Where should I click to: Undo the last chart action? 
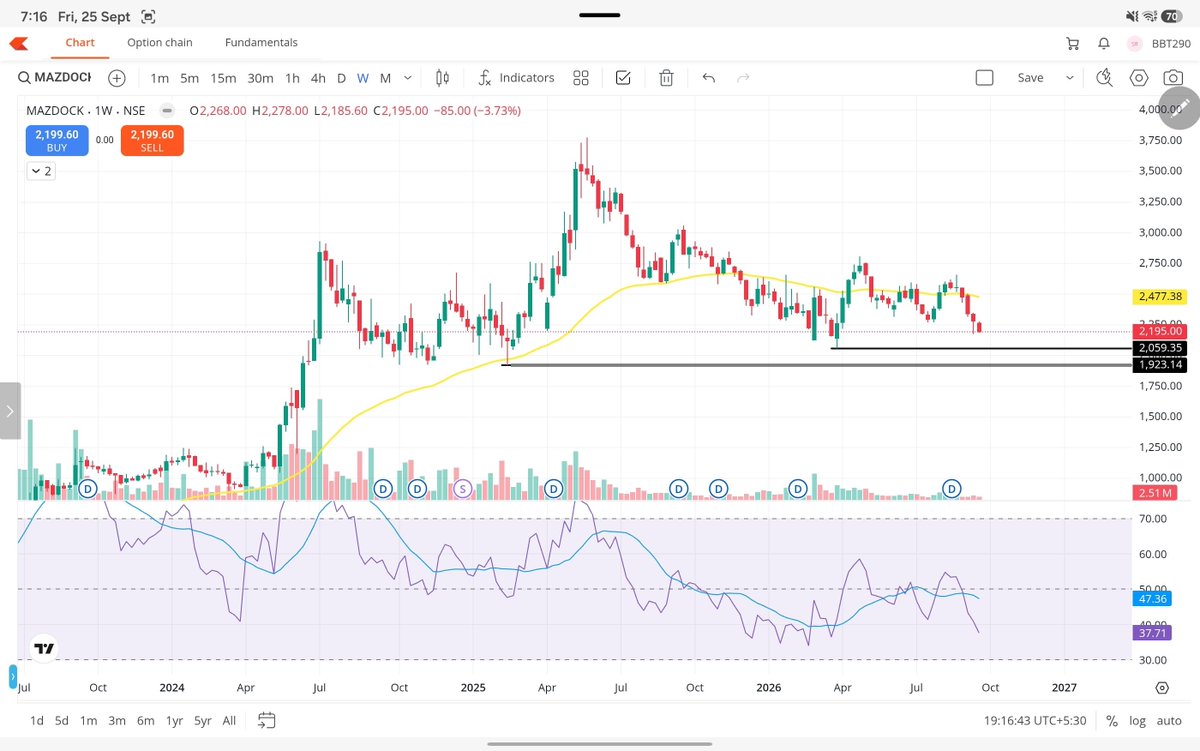click(x=708, y=78)
